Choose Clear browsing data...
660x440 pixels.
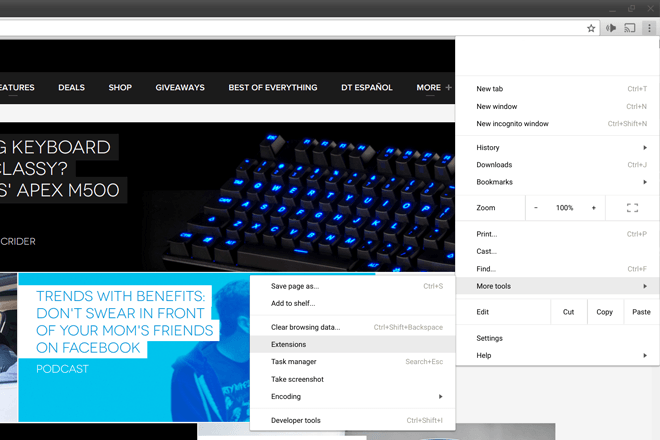coord(353,327)
